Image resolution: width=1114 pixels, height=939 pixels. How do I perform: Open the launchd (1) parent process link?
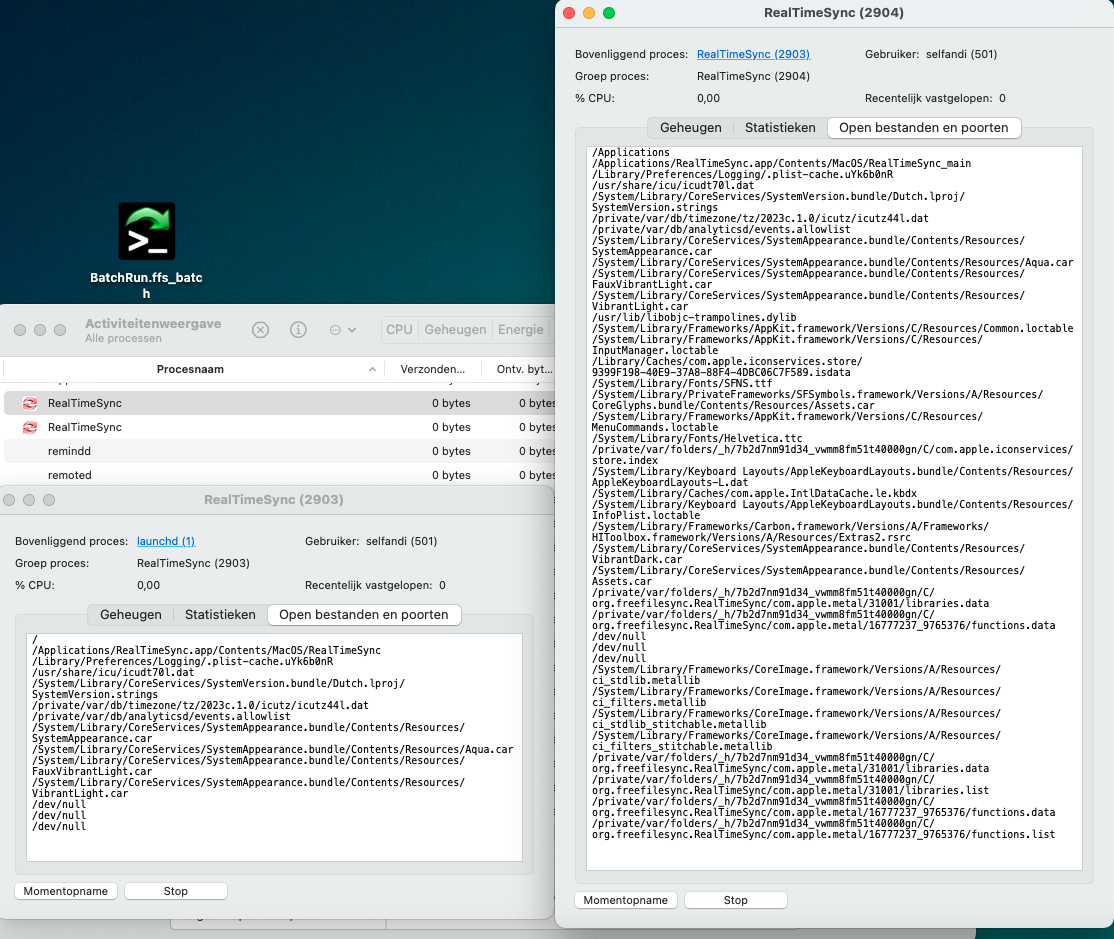tap(166, 541)
